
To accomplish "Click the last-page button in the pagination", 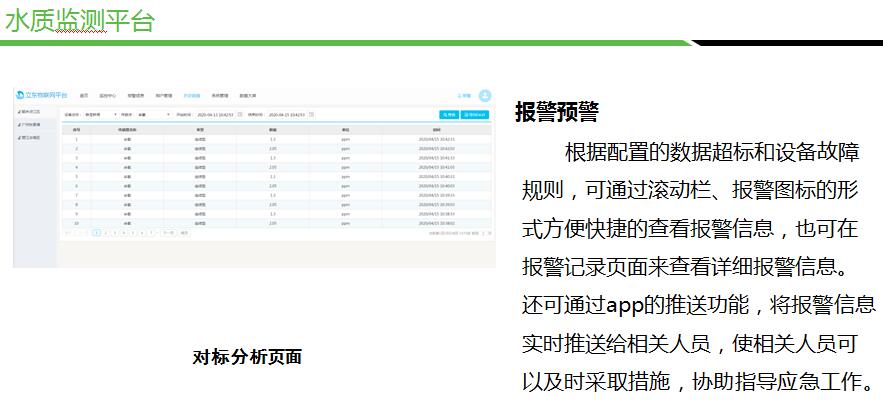I will [184, 232].
